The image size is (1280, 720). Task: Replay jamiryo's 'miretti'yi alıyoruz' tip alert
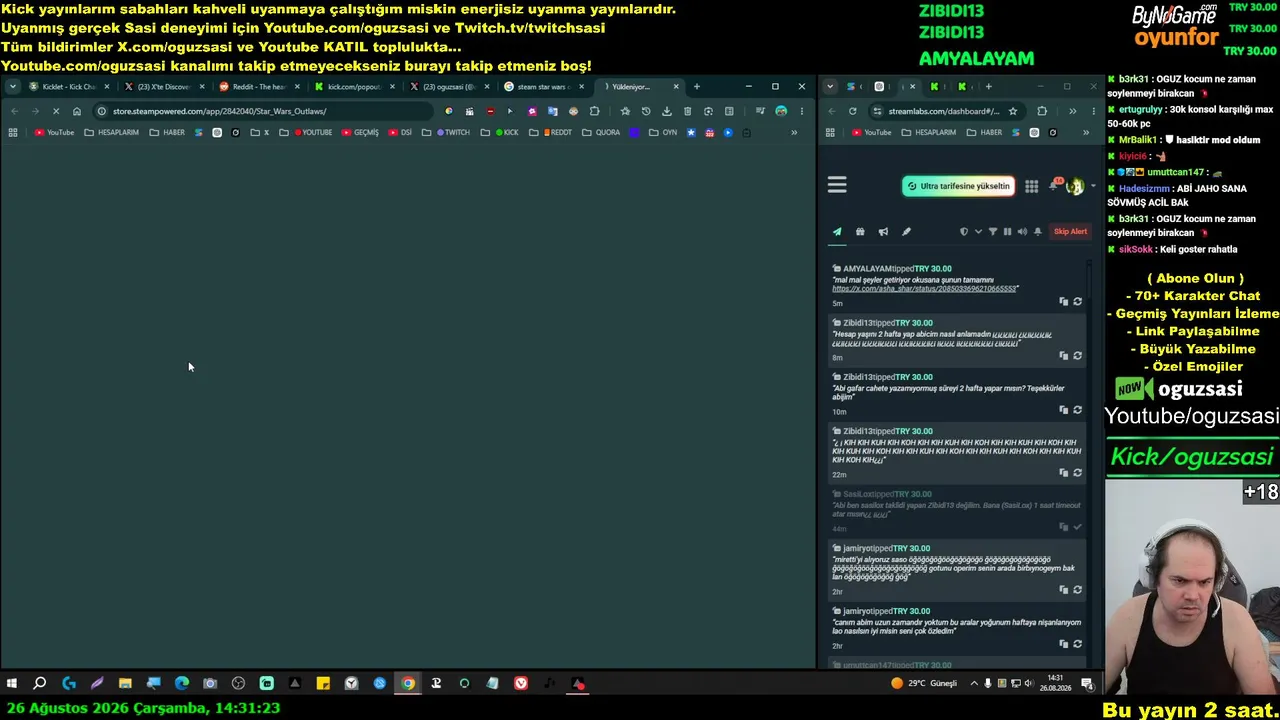click(x=1077, y=590)
